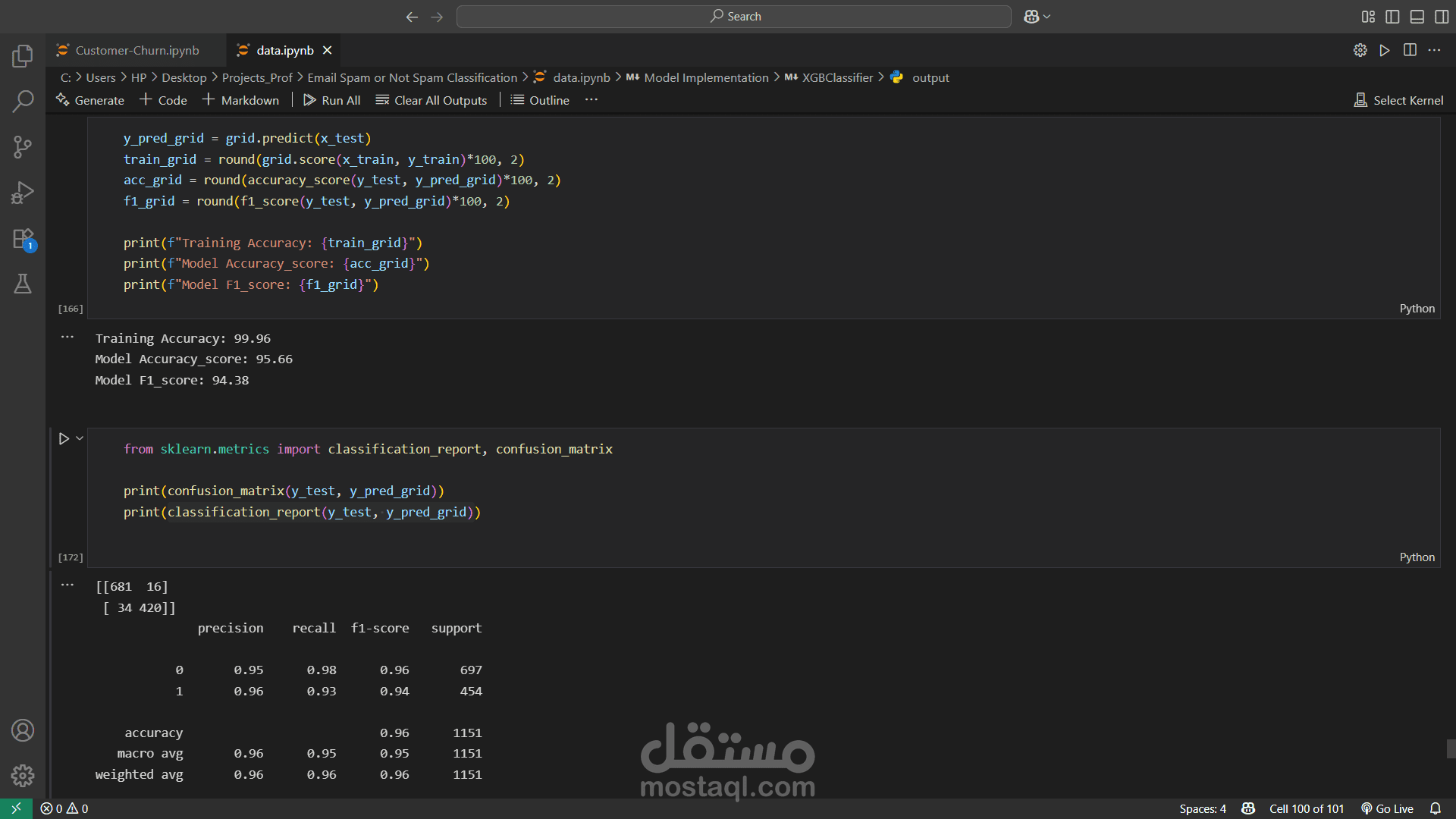This screenshot has width=1456, height=819.
Task: Switch to Customer-Churn.ipynb tab
Action: click(136, 50)
